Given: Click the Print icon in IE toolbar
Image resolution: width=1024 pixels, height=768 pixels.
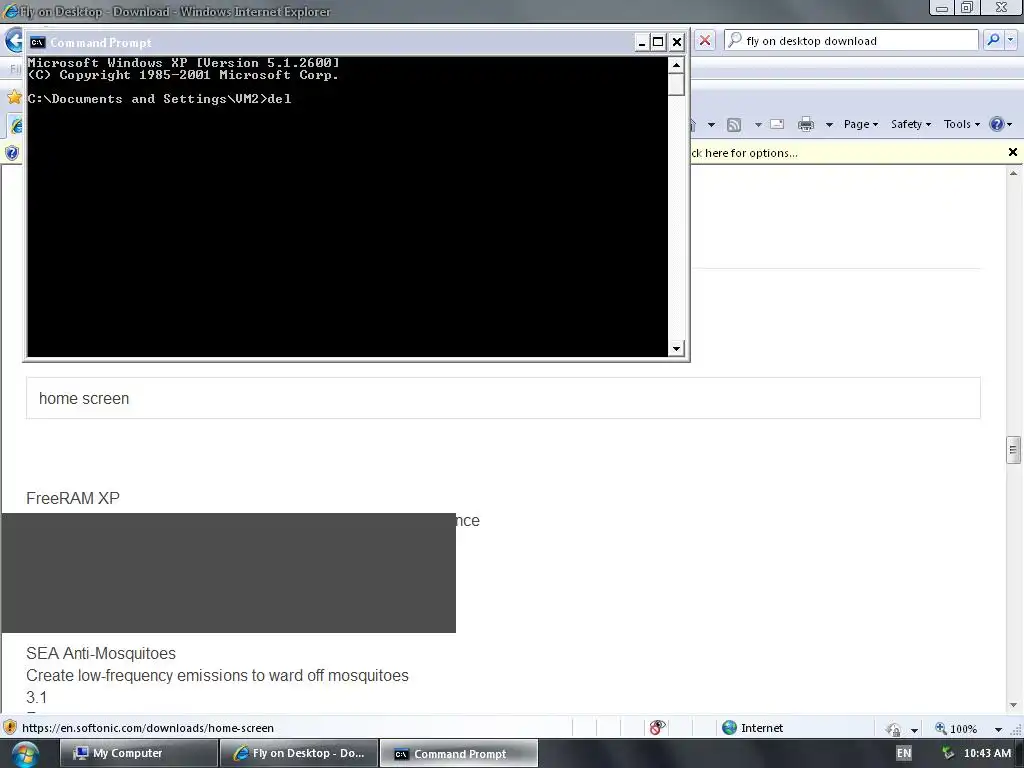Looking at the screenshot, I should pyautogui.click(x=806, y=124).
